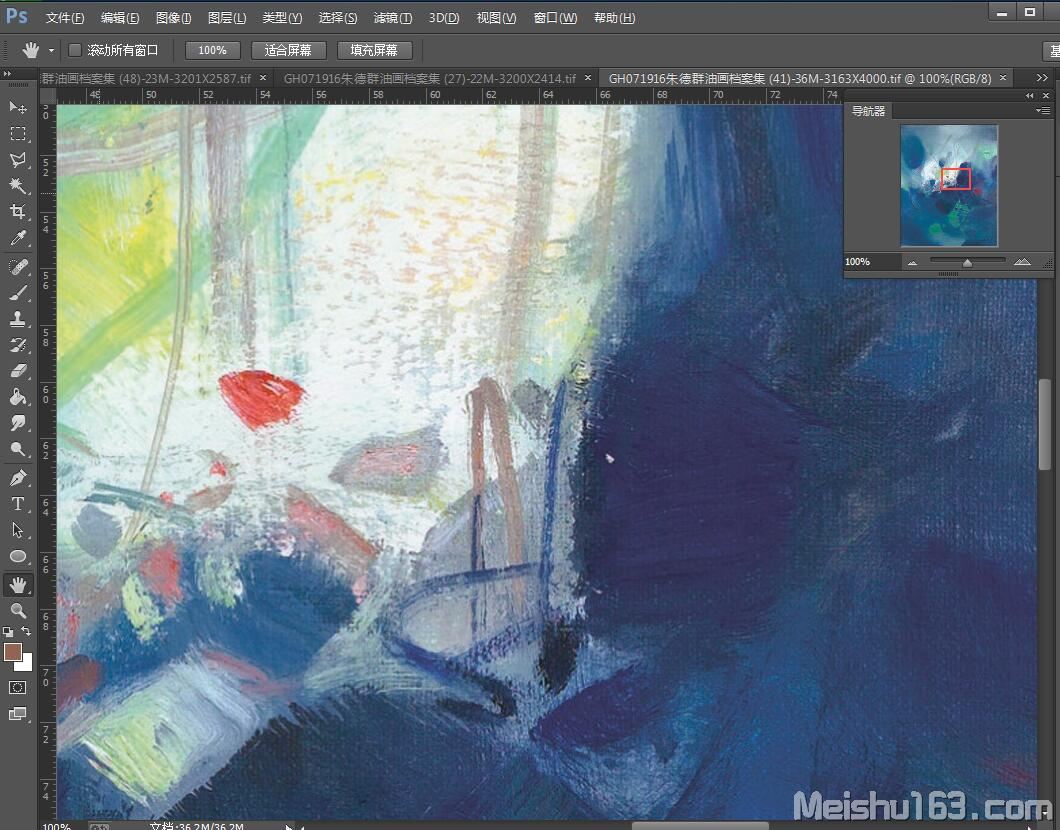Select the History Brush tool
This screenshot has height=830, width=1060.
18,345
